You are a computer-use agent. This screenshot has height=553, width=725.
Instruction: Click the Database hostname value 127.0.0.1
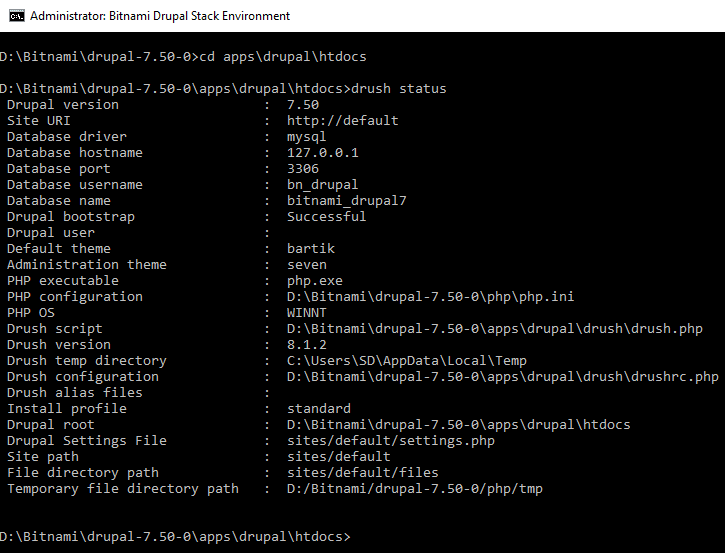point(323,153)
